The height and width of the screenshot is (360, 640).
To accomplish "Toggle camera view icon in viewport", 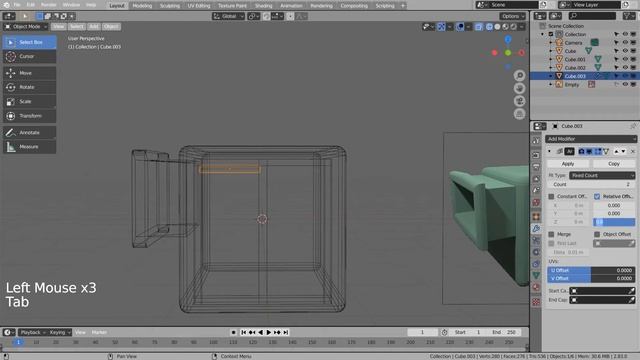I will click(519, 101).
